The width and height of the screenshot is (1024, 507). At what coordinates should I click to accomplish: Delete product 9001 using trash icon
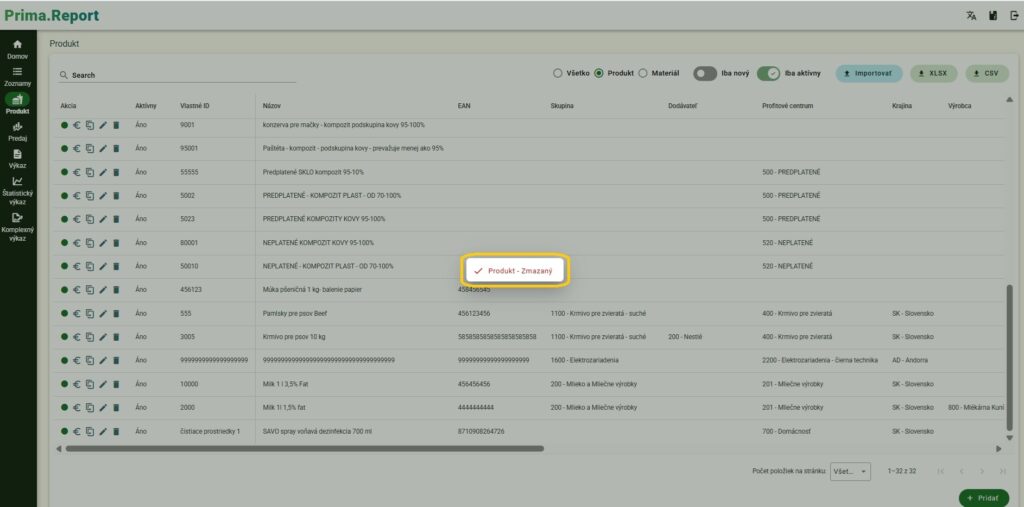pos(115,125)
